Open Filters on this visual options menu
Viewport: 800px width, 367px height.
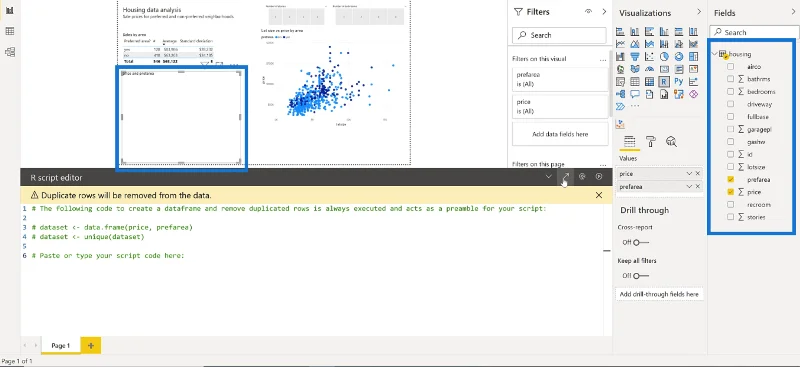603,59
